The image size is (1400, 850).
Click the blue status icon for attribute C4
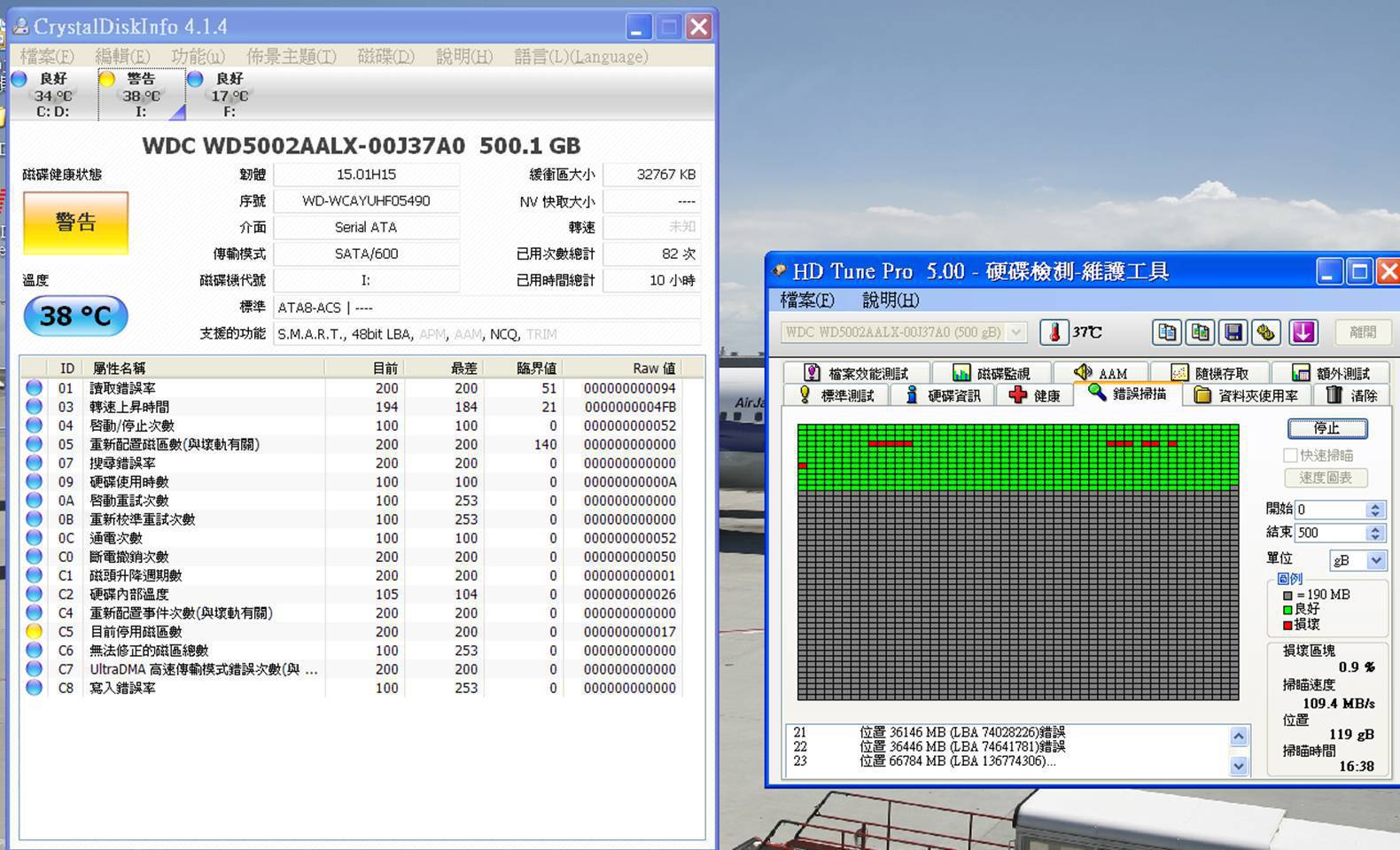coord(34,613)
